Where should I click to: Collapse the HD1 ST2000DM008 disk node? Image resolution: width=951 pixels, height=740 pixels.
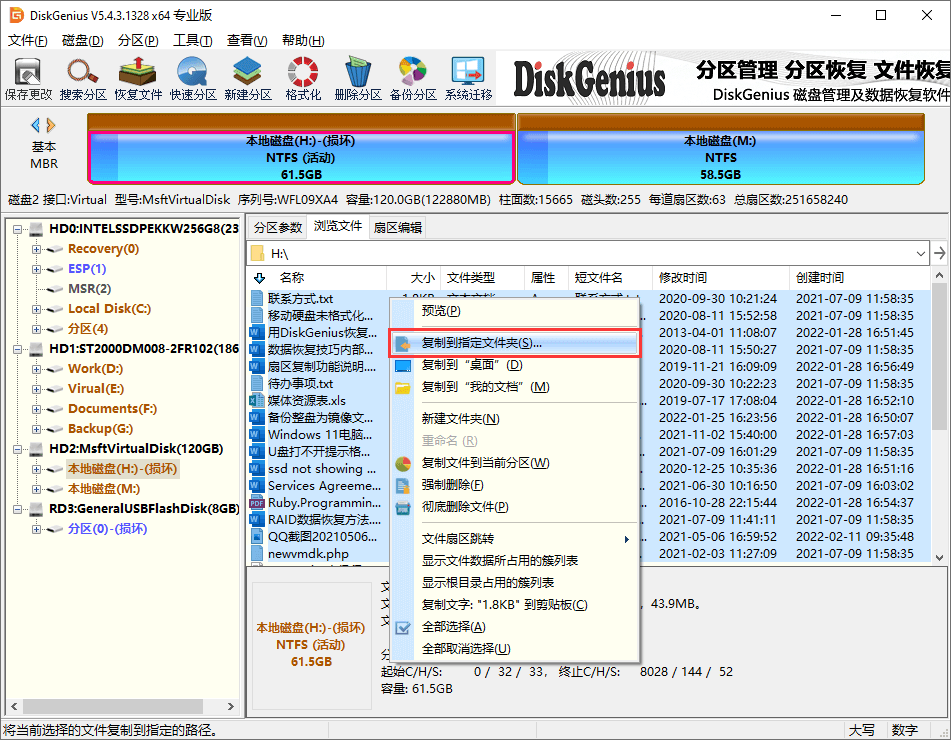click(x=18, y=349)
